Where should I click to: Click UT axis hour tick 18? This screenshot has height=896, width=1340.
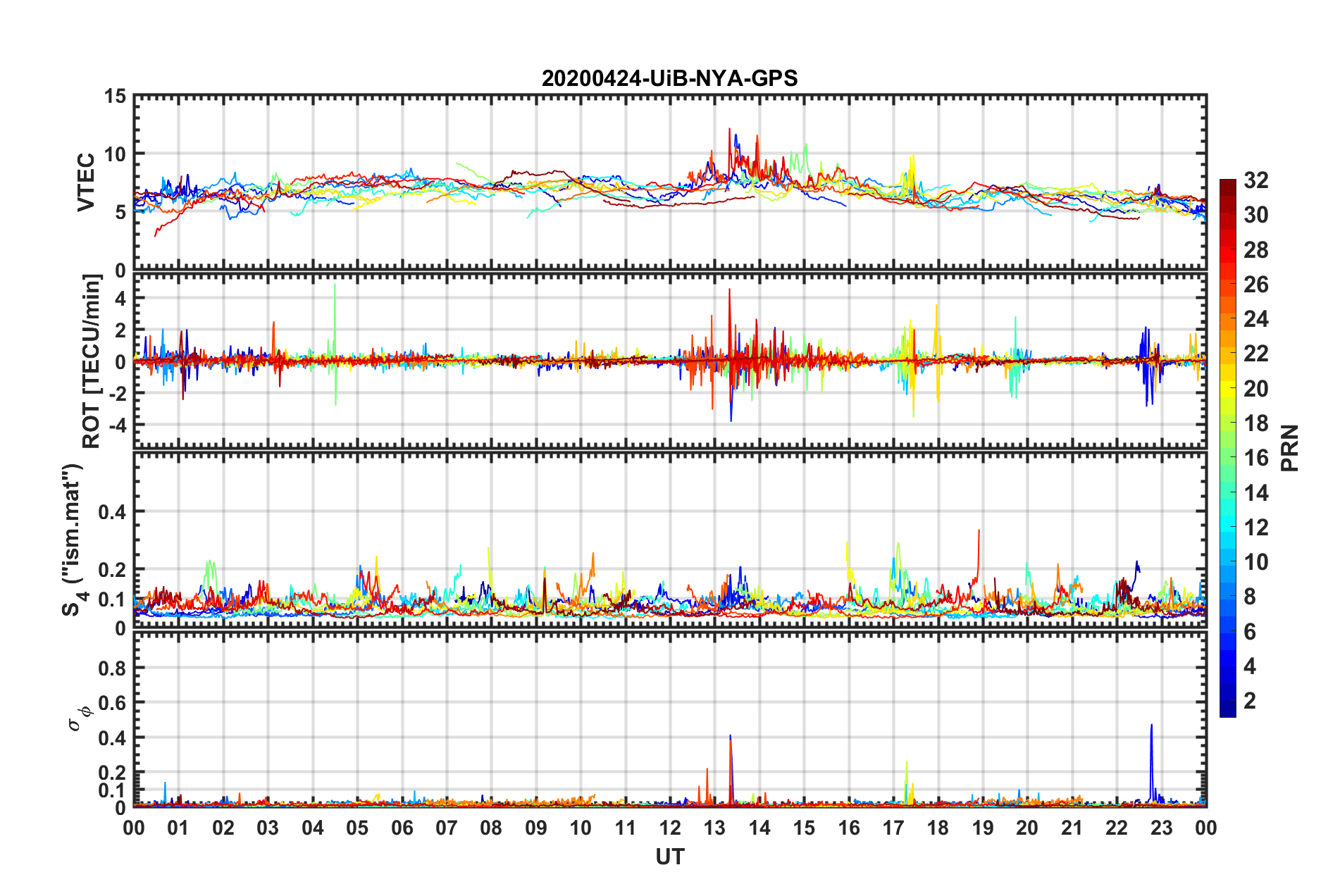(x=938, y=828)
